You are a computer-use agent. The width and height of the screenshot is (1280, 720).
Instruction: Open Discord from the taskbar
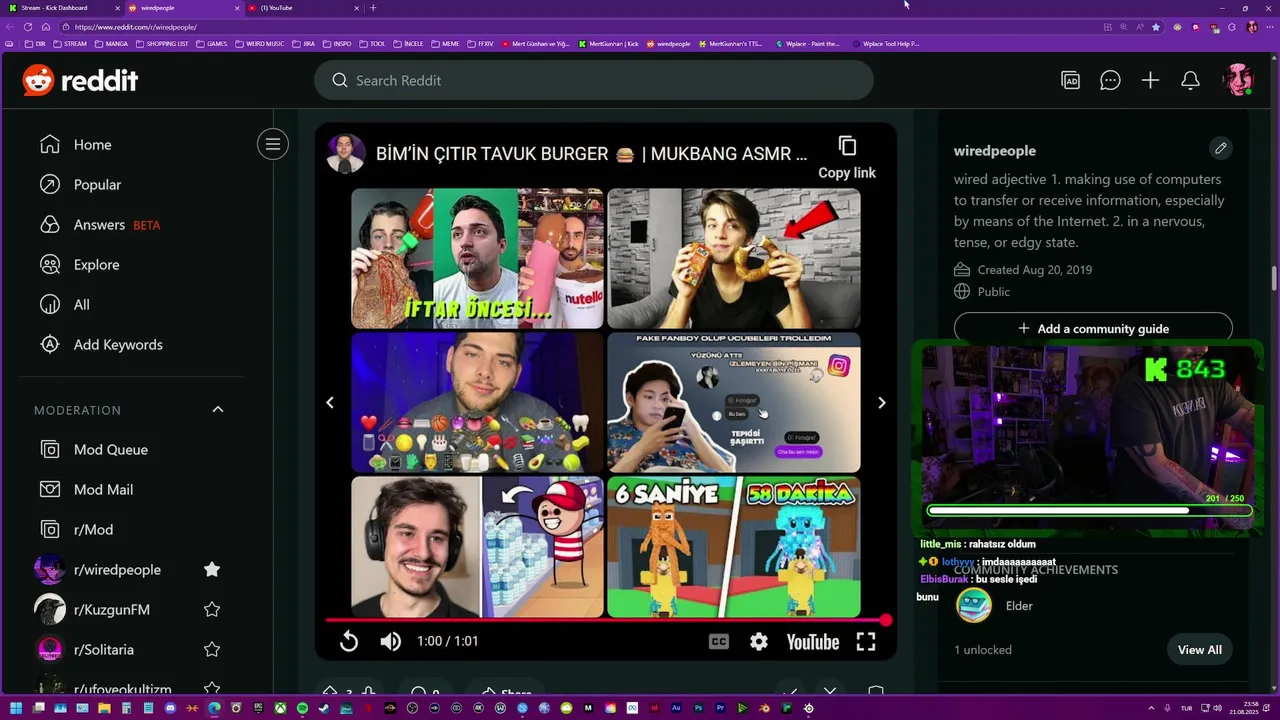click(x=170, y=708)
